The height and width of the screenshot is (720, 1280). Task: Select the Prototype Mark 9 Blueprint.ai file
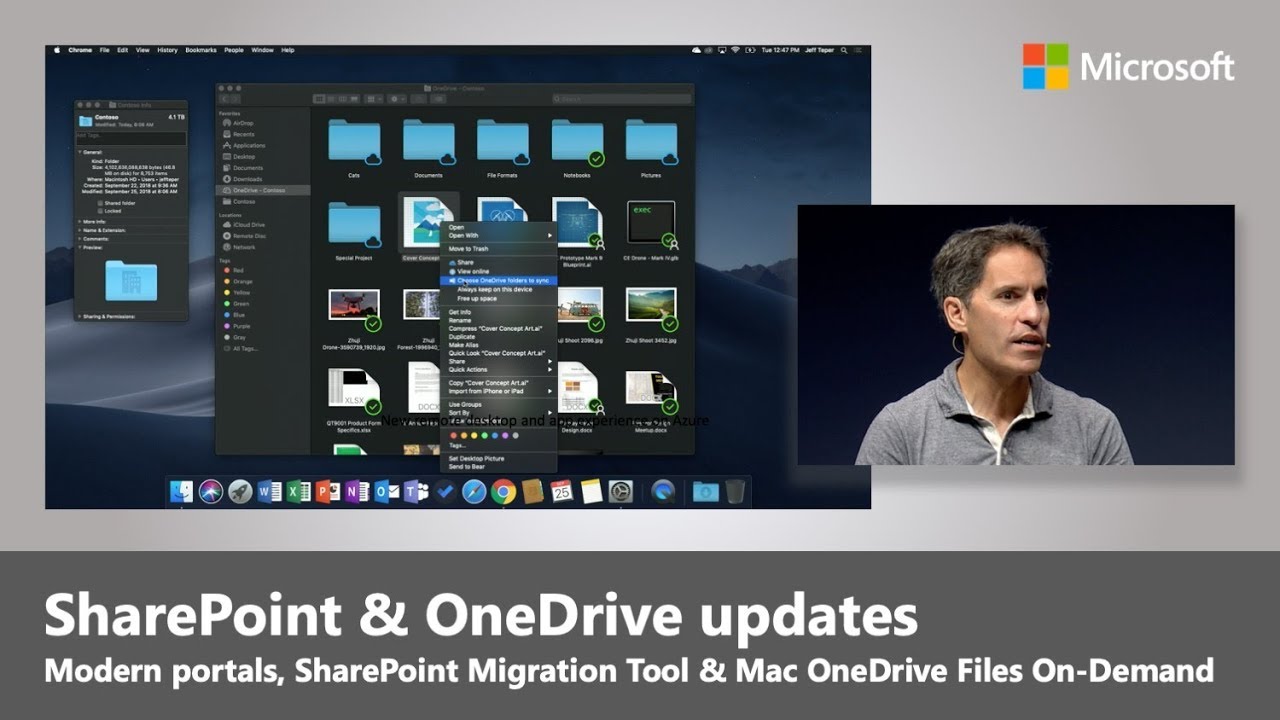pyautogui.click(x=577, y=223)
